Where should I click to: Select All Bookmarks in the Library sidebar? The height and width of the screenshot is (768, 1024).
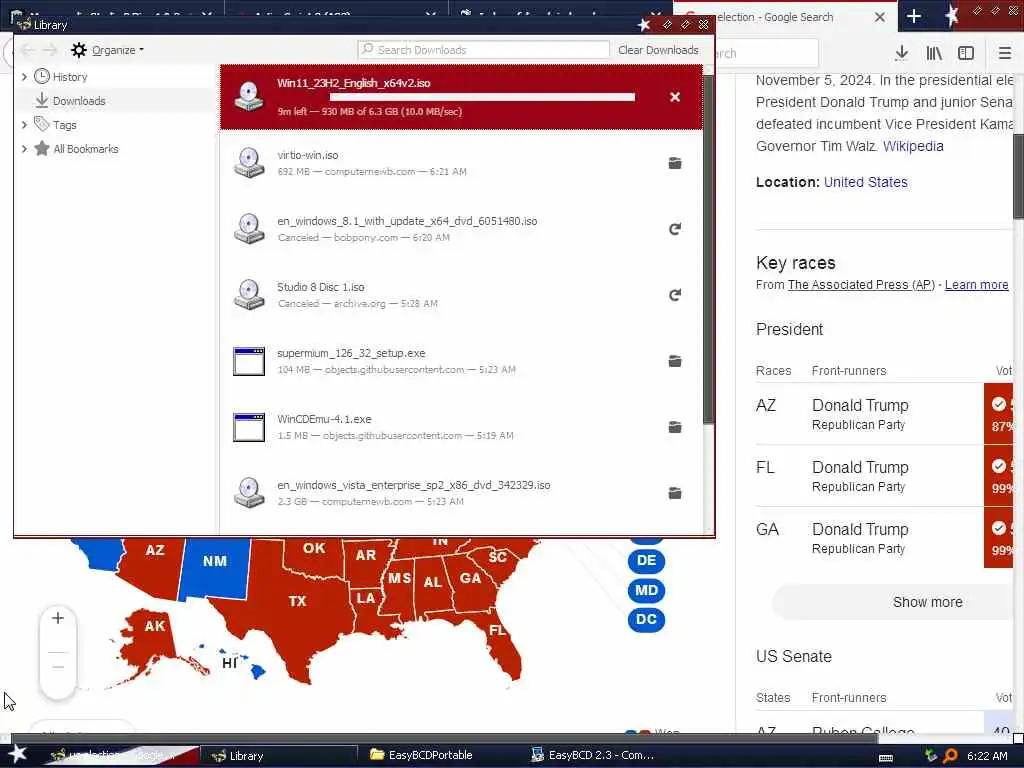click(86, 149)
